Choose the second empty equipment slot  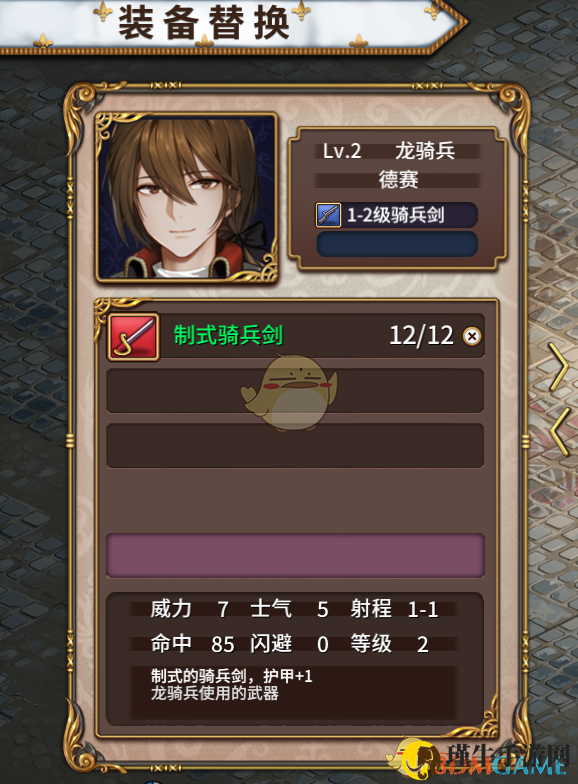(x=295, y=391)
